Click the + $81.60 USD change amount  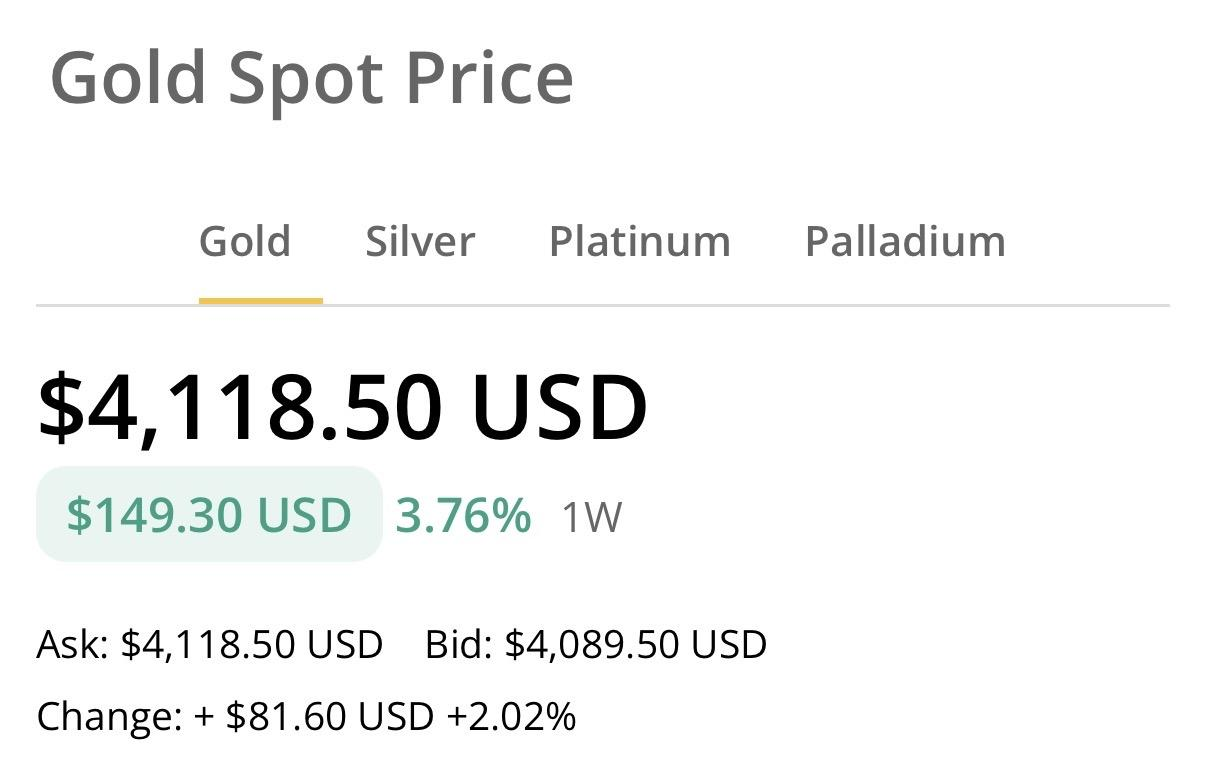[x=314, y=717]
